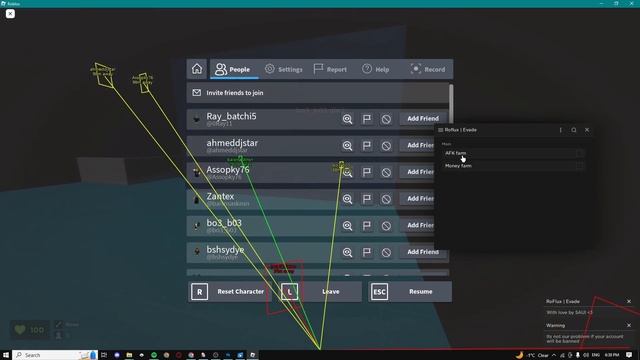
Task: Toggle the AFK farm checkbox
Action: 580,153
